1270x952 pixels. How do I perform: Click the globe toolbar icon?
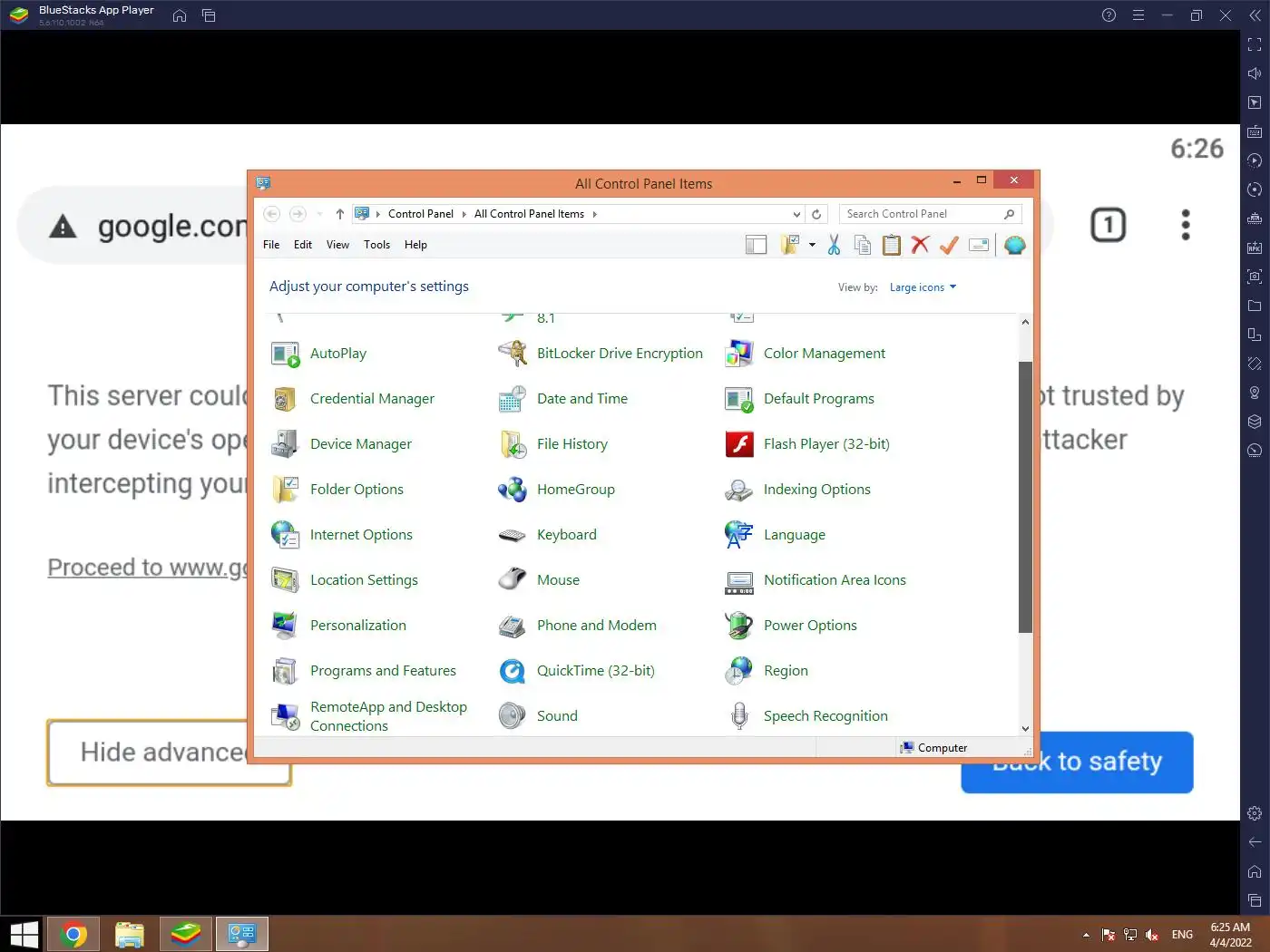pyautogui.click(x=1015, y=245)
